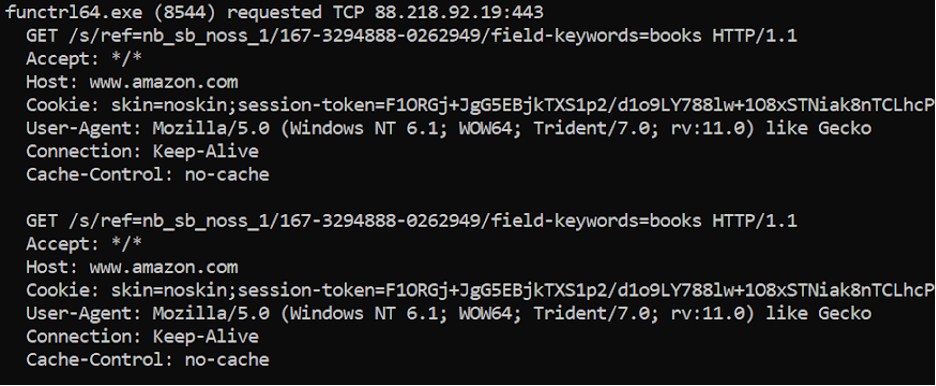Click HTTP/1.1 in the first request line
Image resolution: width=936 pixels, height=386 pixels.
pos(755,36)
